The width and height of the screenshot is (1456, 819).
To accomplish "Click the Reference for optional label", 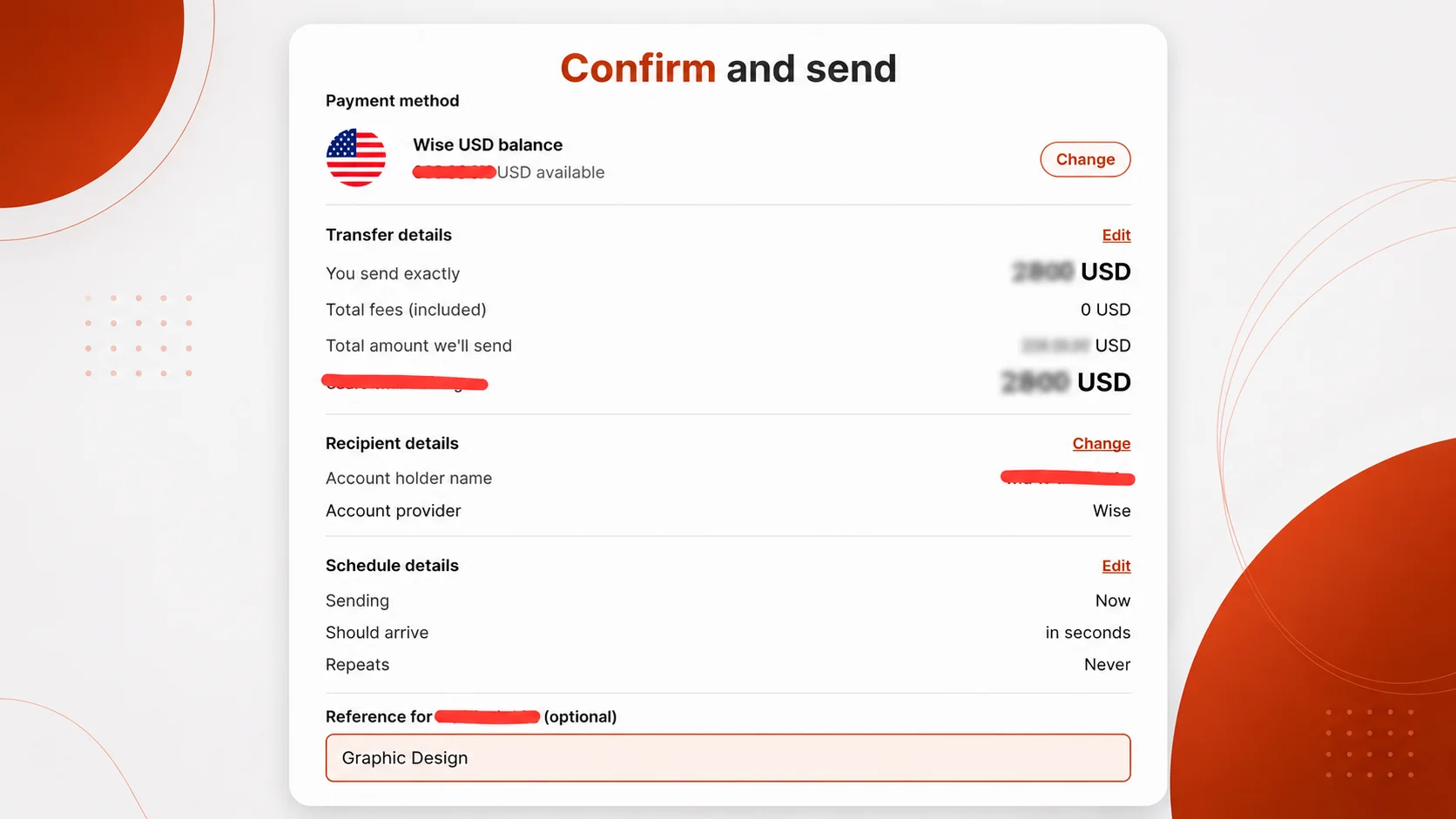I will [471, 716].
